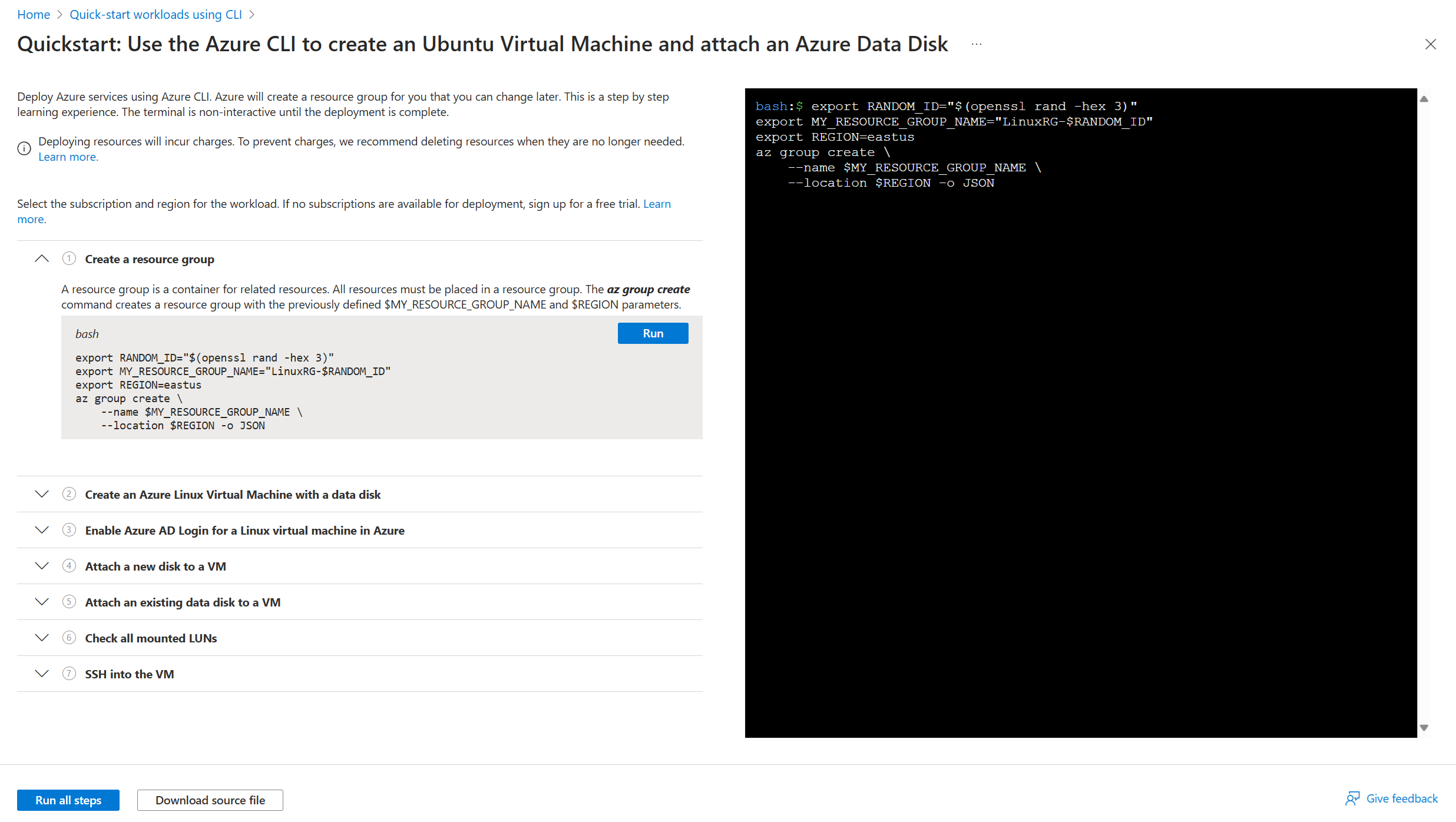Close the quickstart pane with X
This screenshot has width=1456, height=822.
pos(1430,44)
